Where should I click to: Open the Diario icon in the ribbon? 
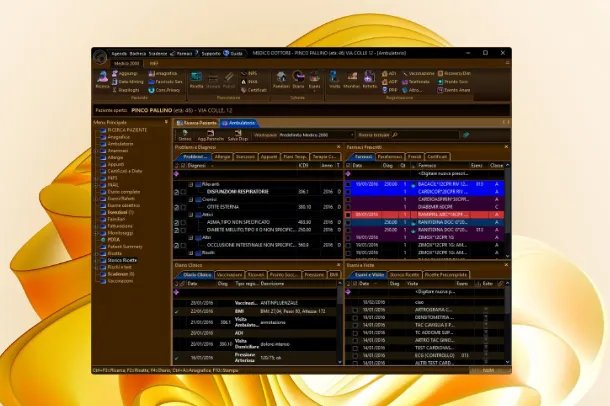pyautogui.click(x=298, y=80)
